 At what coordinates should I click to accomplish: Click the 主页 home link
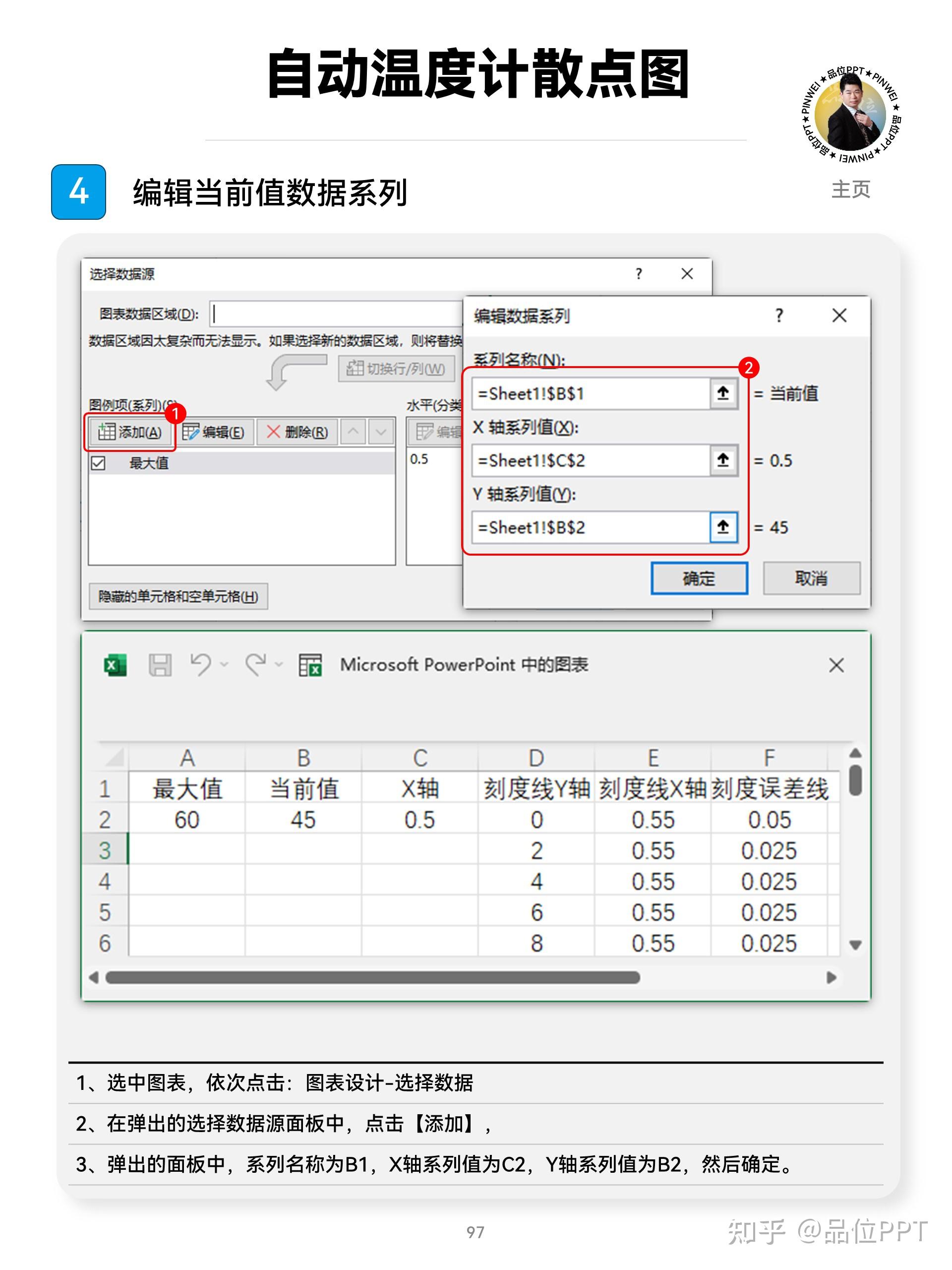850,190
